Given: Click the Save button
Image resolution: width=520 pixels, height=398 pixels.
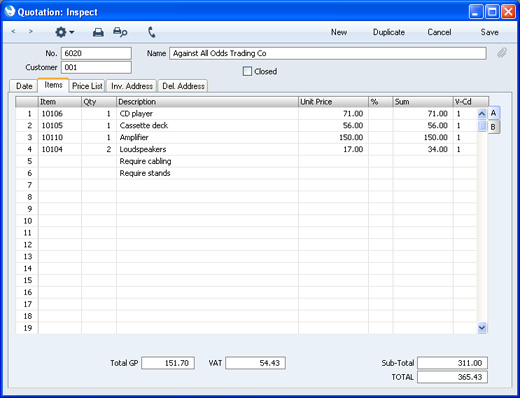Looking at the screenshot, I should click(x=489, y=32).
